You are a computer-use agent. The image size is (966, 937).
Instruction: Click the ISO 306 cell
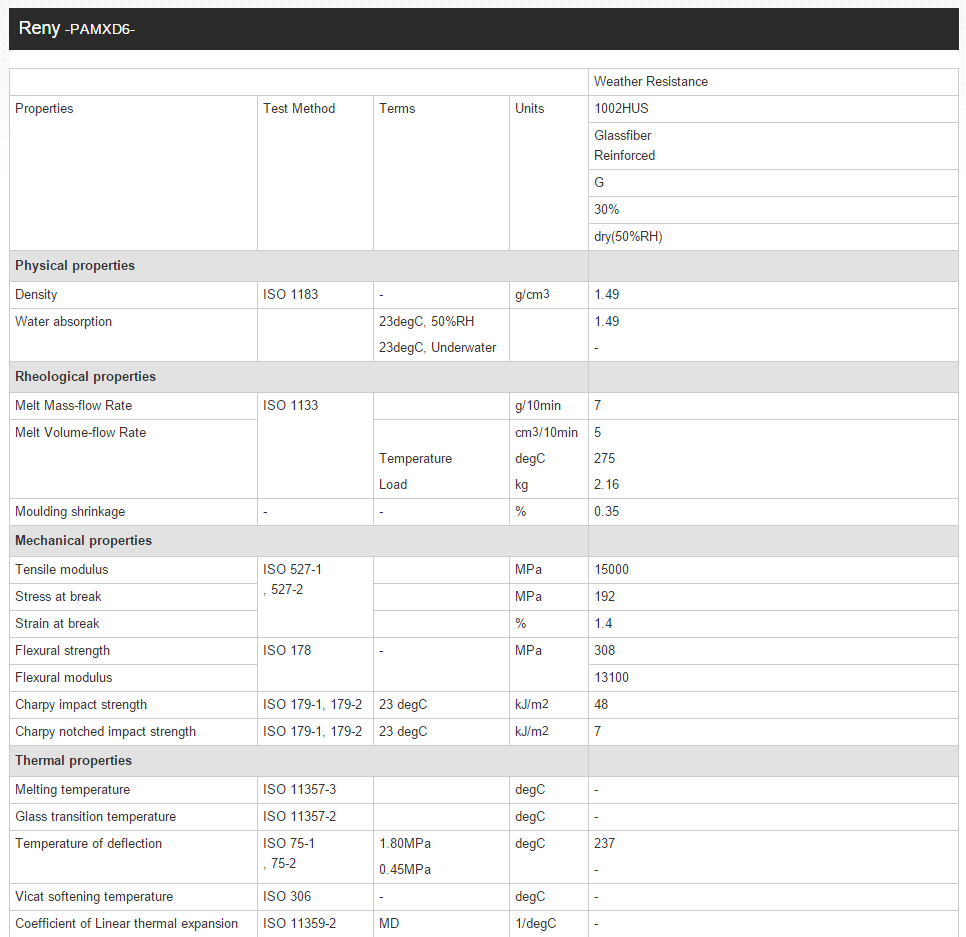(x=315, y=897)
